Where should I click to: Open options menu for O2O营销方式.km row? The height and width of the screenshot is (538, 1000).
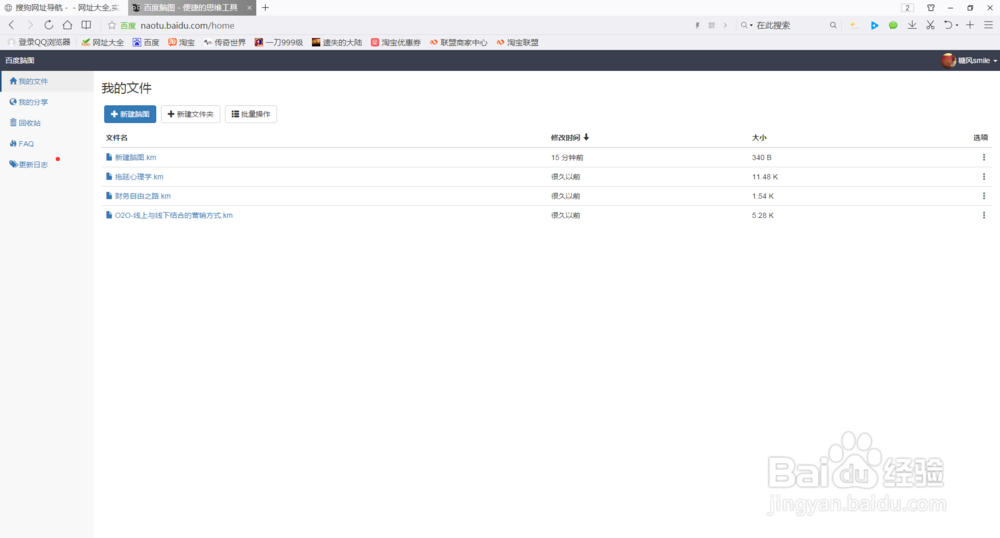point(983,215)
